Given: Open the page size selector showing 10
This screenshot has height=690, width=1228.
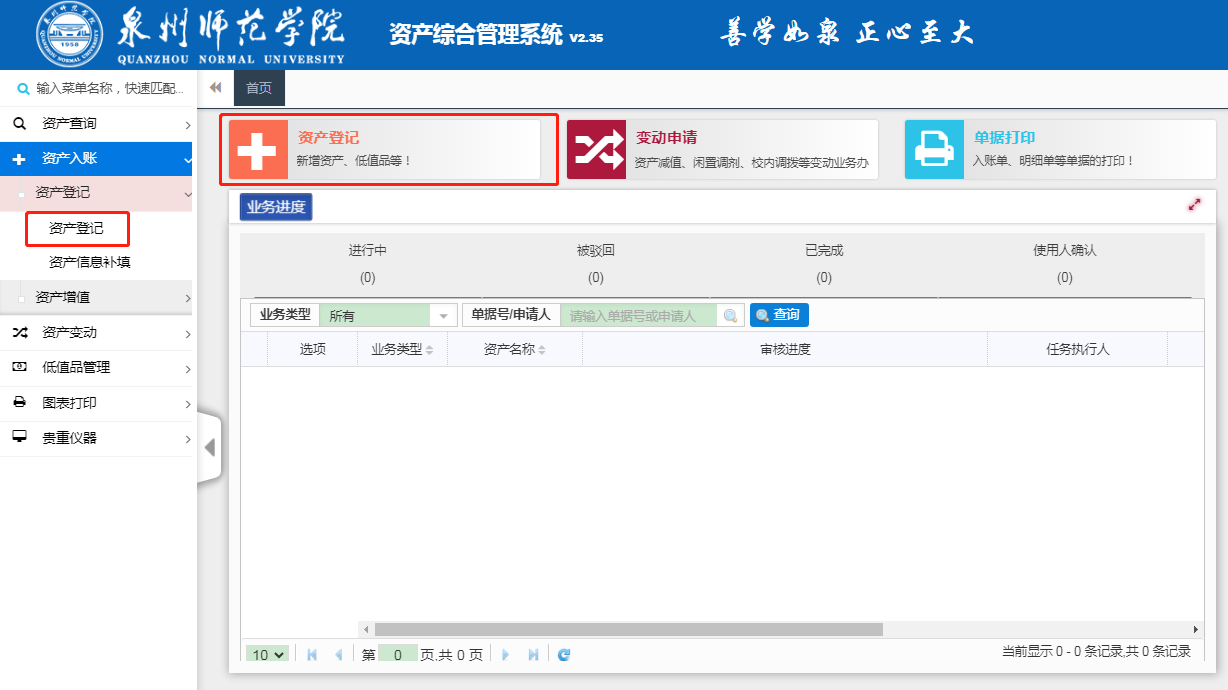Looking at the screenshot, I should (x=268, y=654).
